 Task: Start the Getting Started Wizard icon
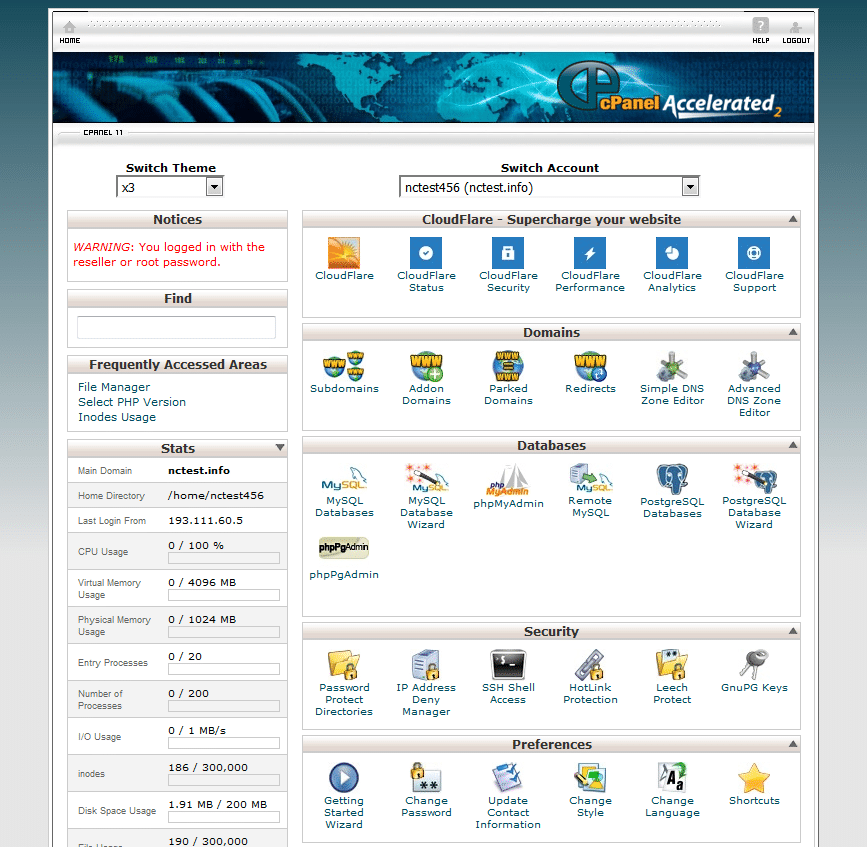[x=344, y=778]
